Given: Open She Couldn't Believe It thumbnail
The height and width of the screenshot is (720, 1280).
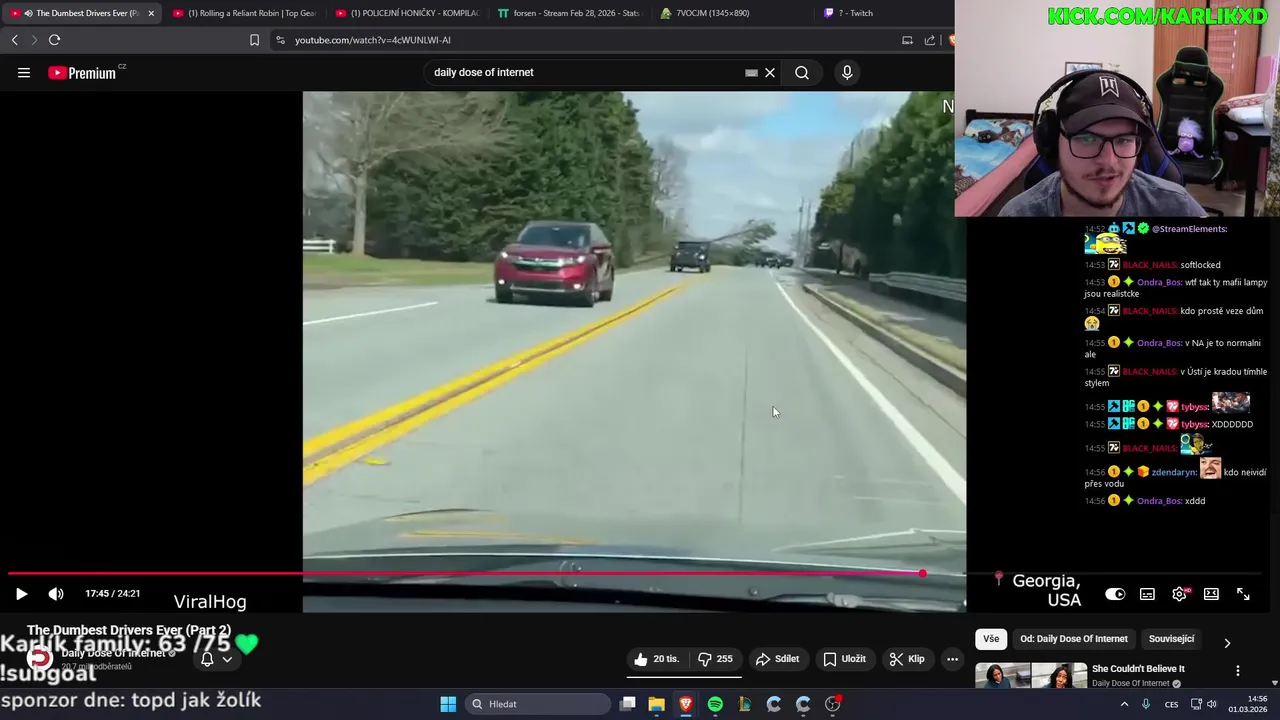Looking at the screenshot, I should [x=1031, y=676].
